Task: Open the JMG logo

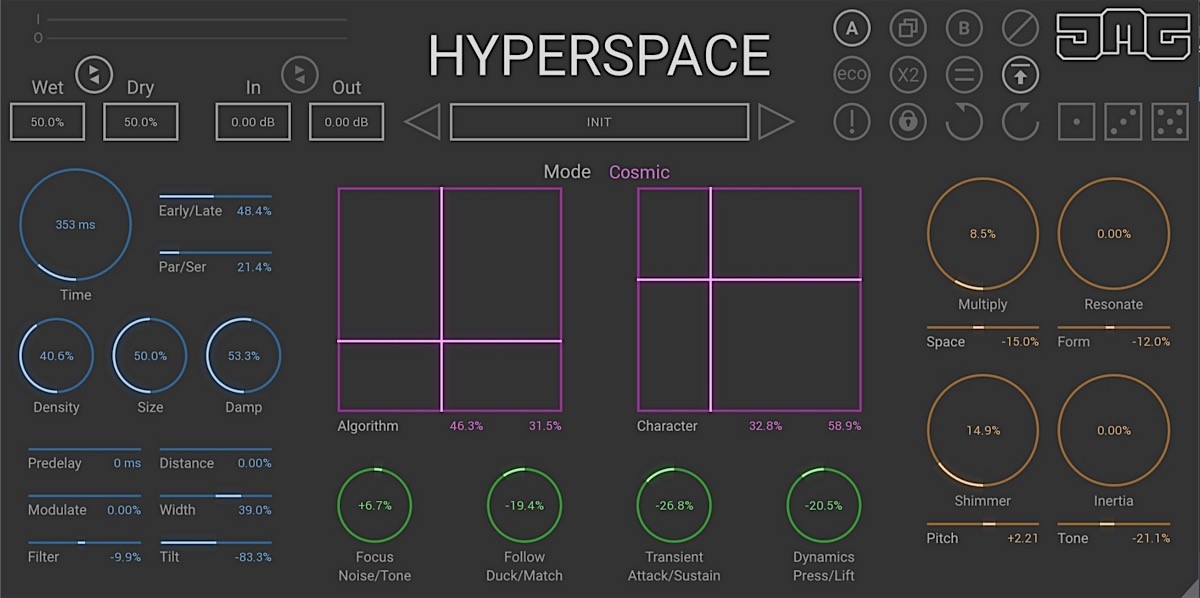Action: (1123, 36)
